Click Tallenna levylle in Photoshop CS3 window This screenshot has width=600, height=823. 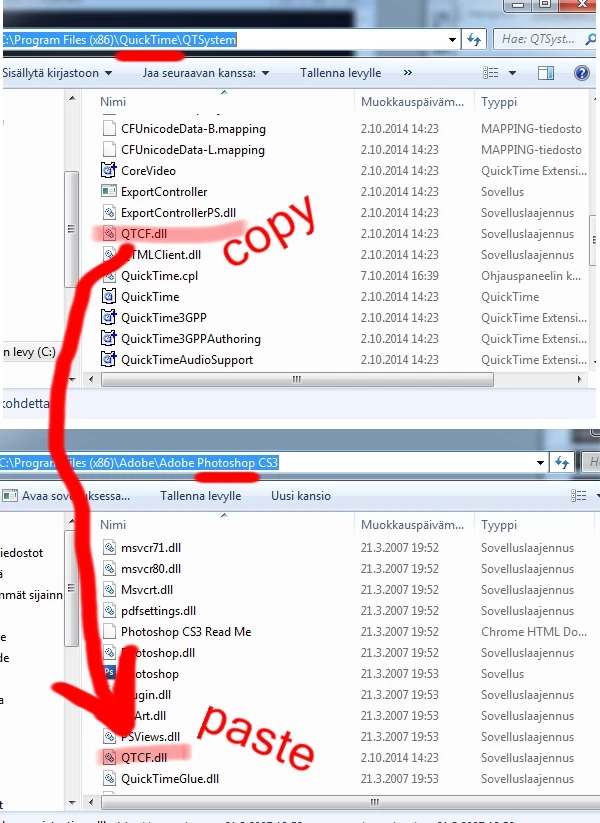click(x=201, y=496)
